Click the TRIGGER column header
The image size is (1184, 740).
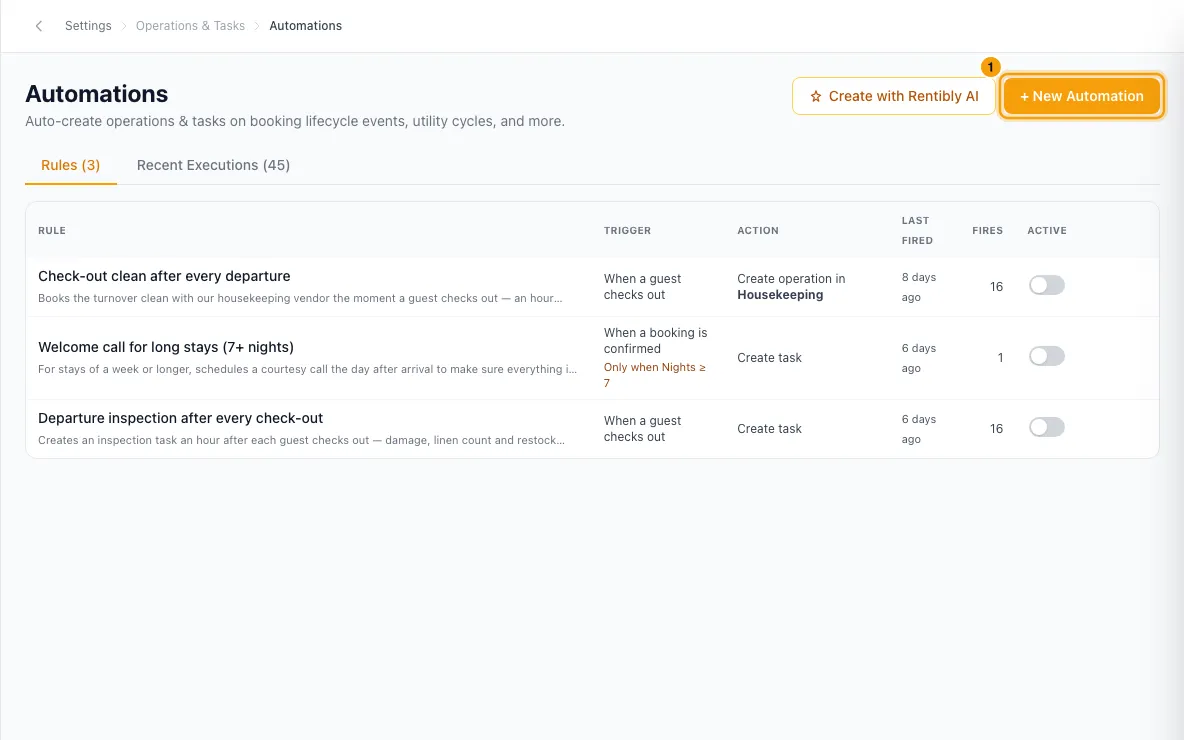pos(627,231)
